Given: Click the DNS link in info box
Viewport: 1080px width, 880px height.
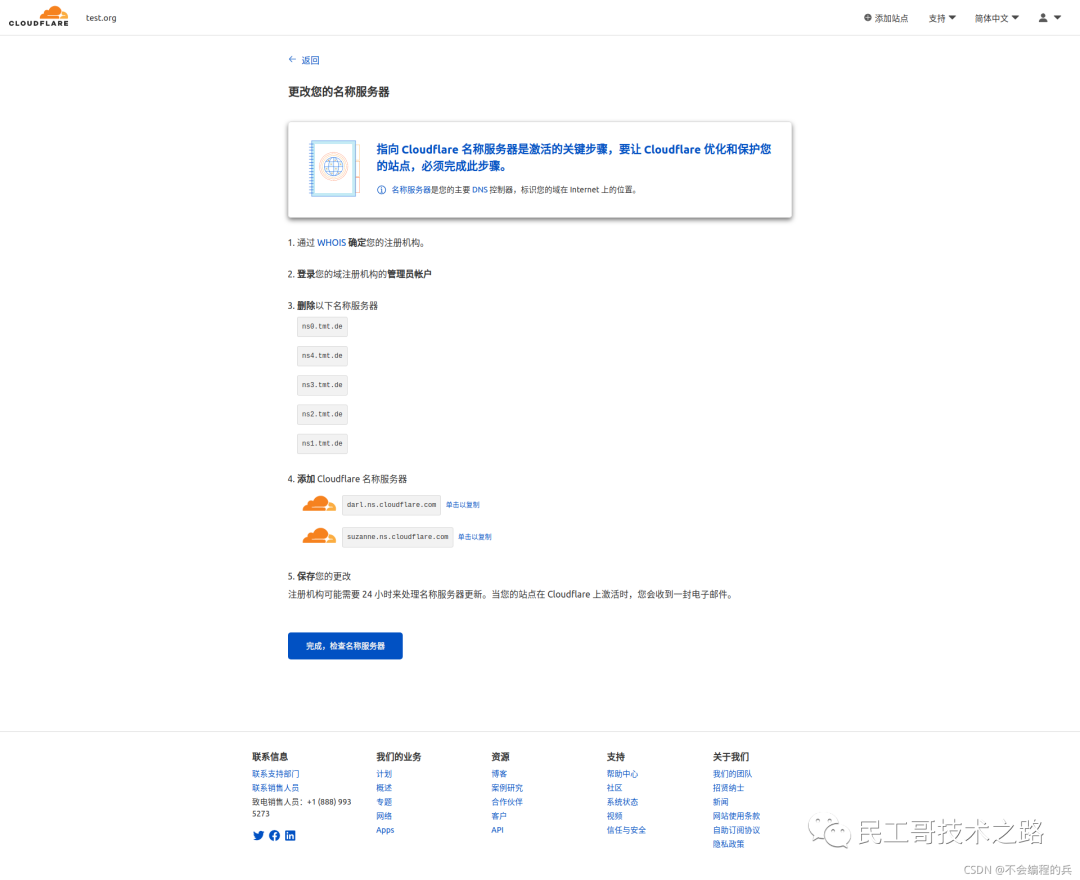Looking at the screenshot, I should [x=479, y=189].
